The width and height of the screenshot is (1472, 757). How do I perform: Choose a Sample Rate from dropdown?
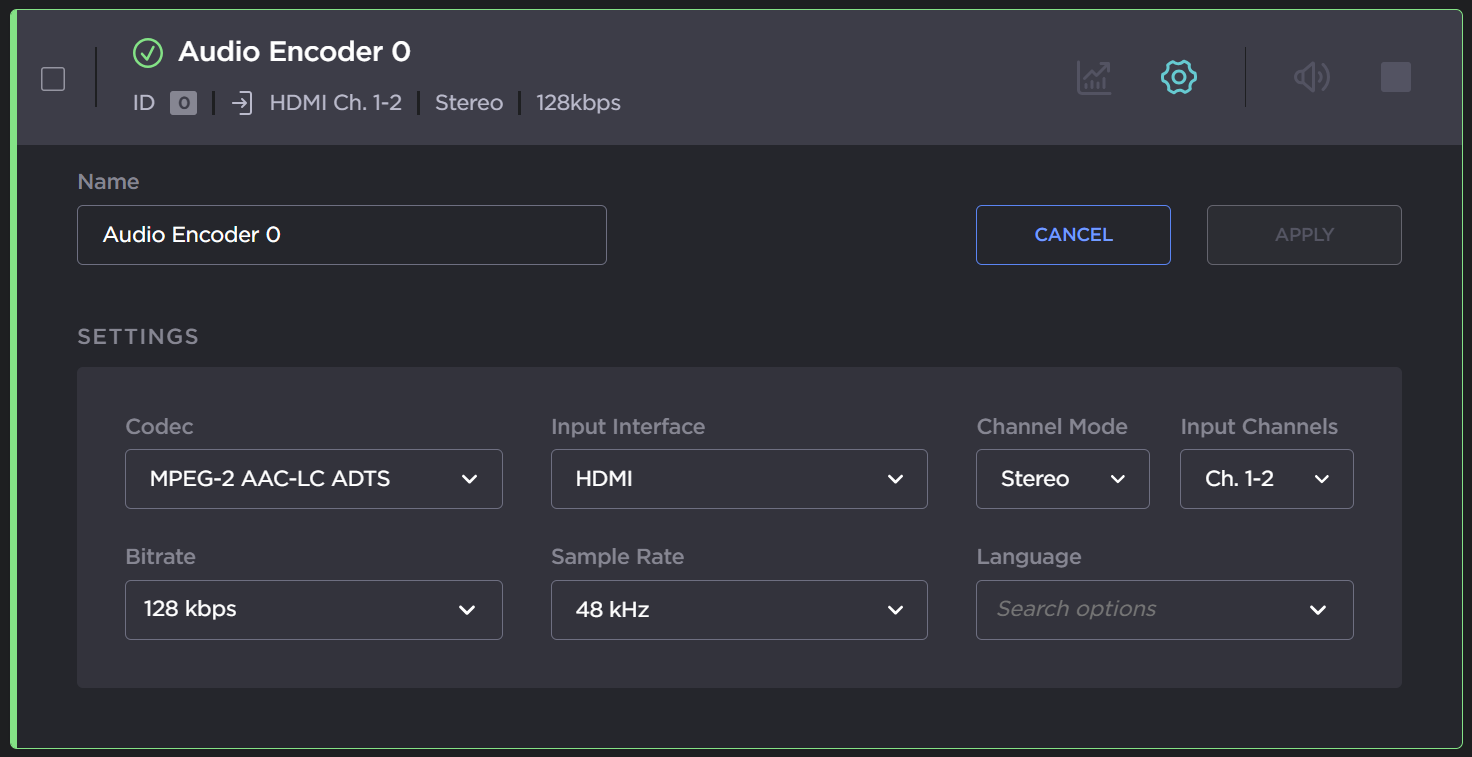739,609
